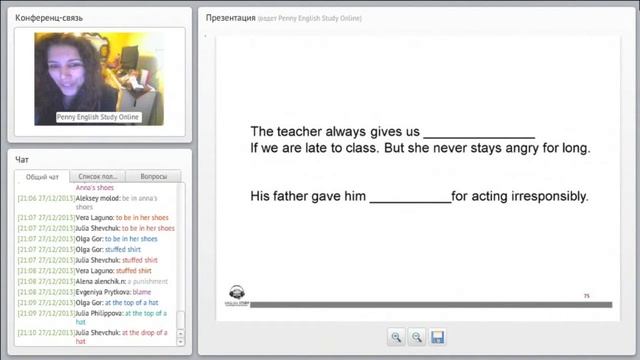Click the zoom out magnifier icon
The image size is (640, 360).
pyautogui.click(x=416, y=337)
